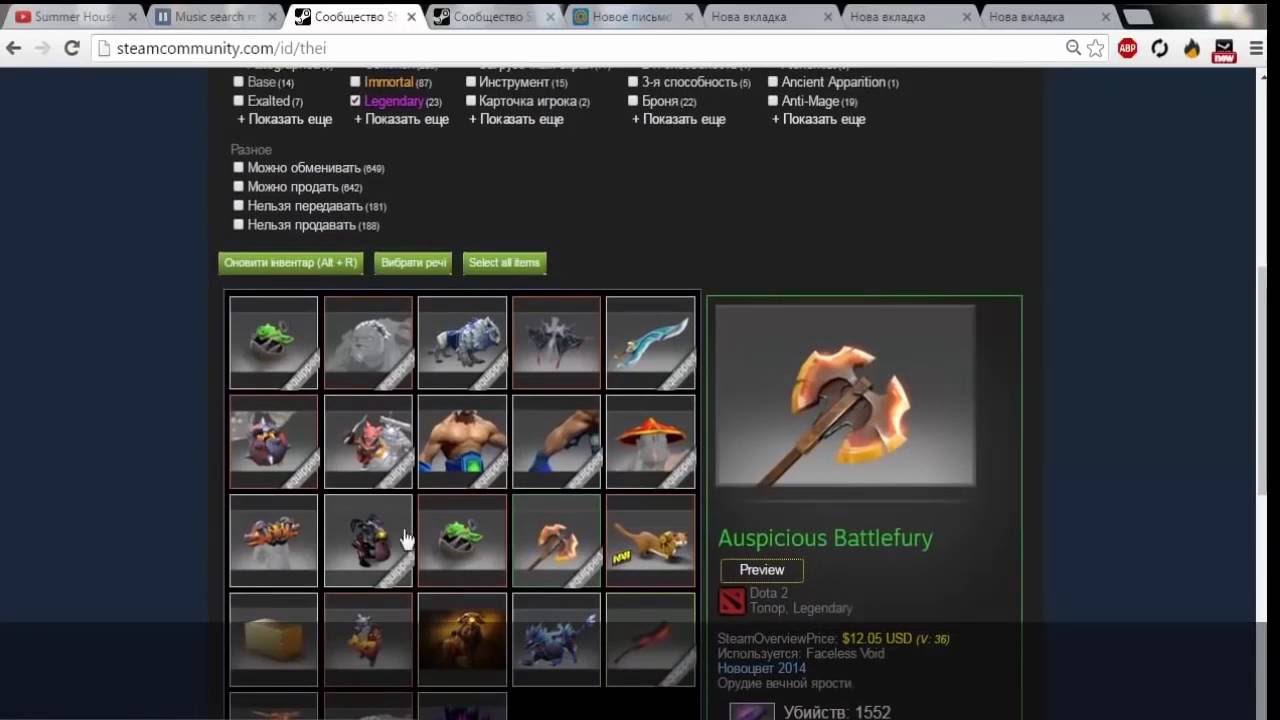The image size is (1280, 720).
Task: Check the Base filter checkbox
Action: pos(238,82)
